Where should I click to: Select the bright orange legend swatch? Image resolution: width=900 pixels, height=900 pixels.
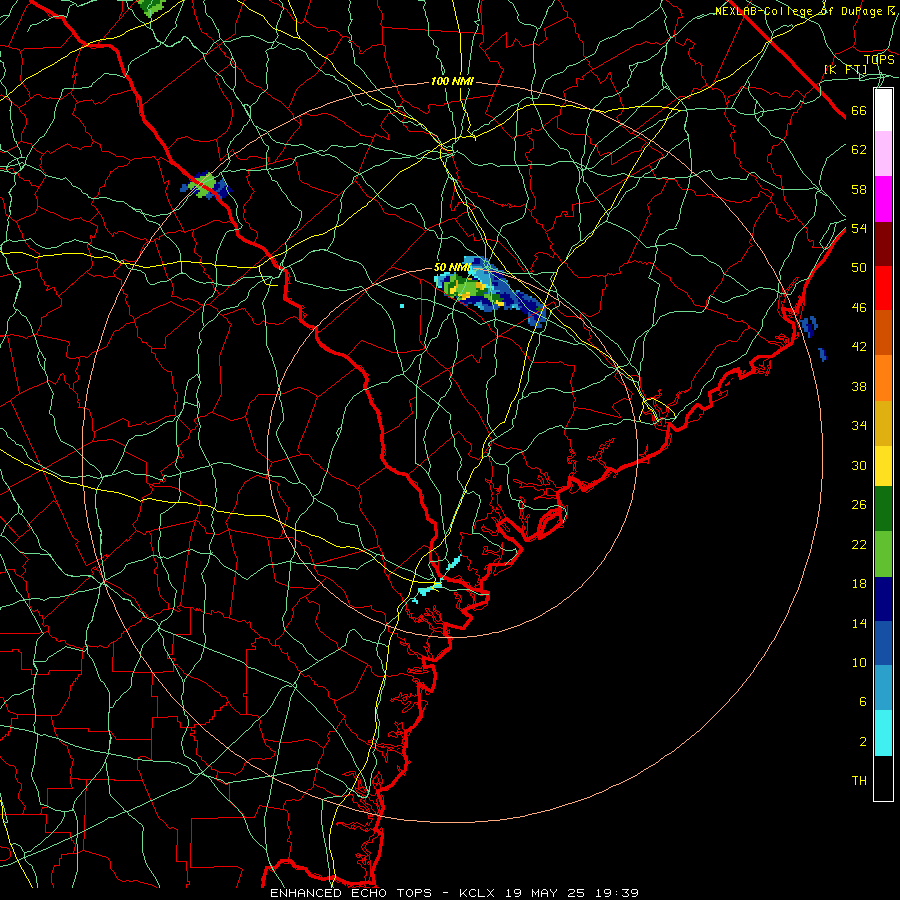[883, 377]
